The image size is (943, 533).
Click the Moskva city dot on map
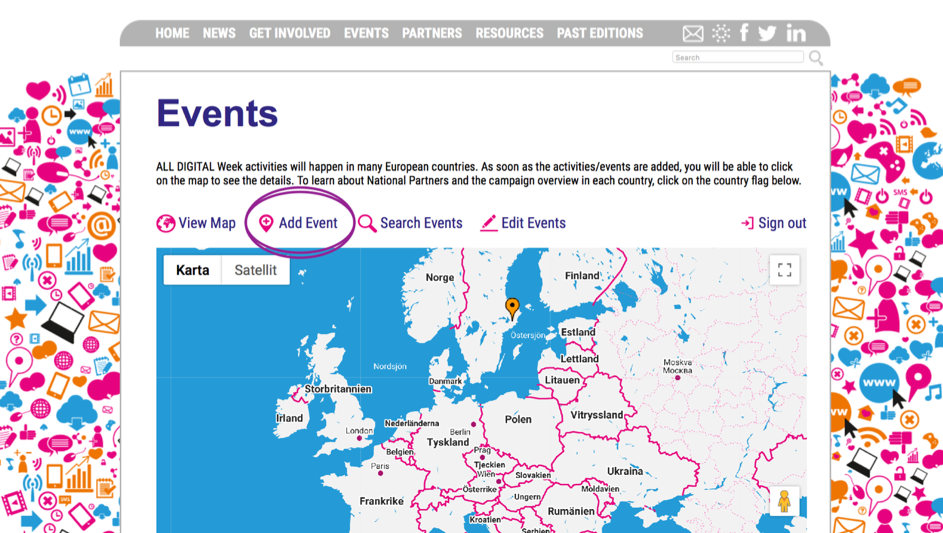pyautogui.click(x=678, y=377)
